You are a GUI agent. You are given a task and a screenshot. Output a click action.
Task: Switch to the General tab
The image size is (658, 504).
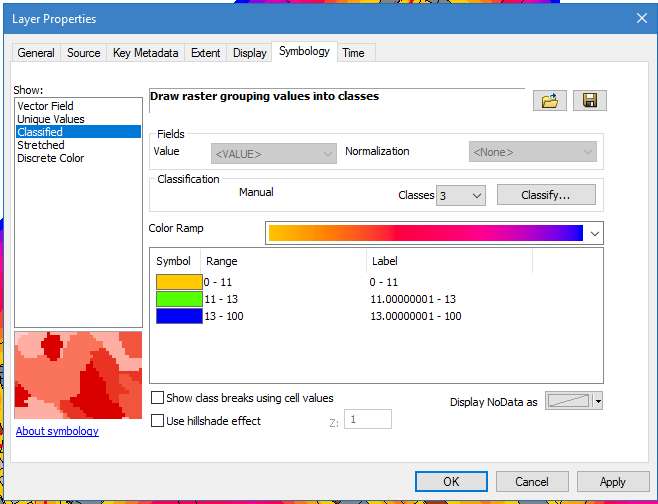(x=36, y=53)
